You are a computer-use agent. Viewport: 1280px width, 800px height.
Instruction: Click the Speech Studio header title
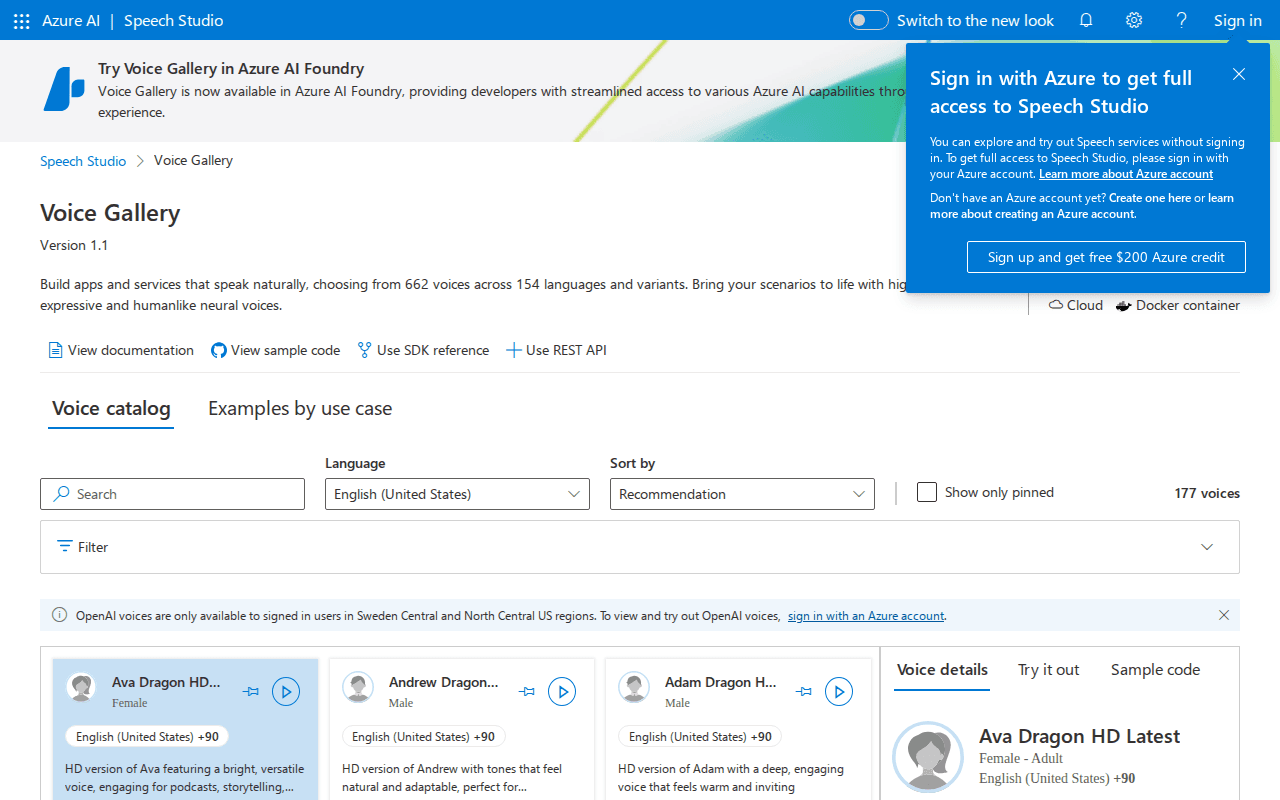point(174,21)
